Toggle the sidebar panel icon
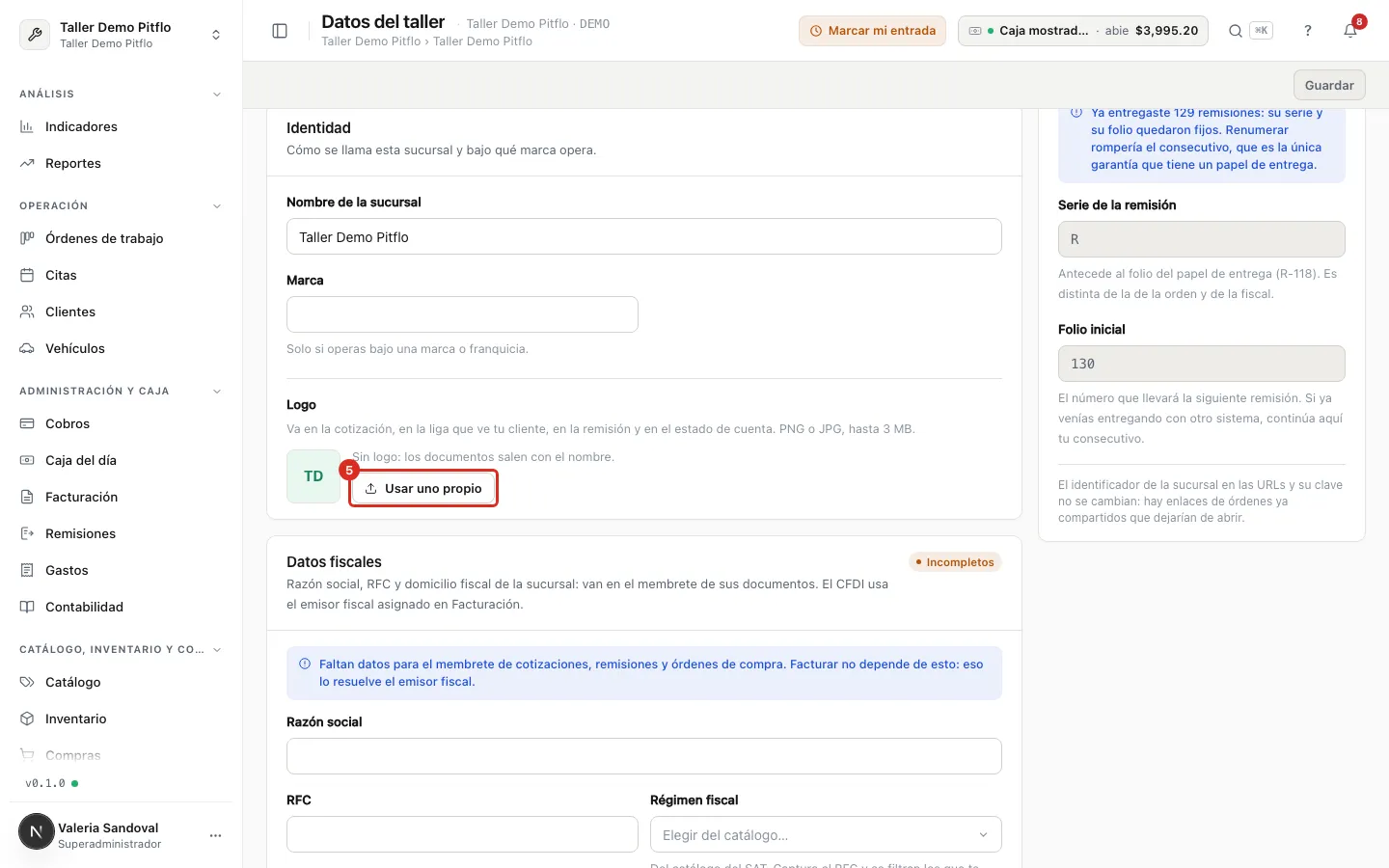Image resolution: width=1389 pixels, height=868 pixels. (280, 31)
